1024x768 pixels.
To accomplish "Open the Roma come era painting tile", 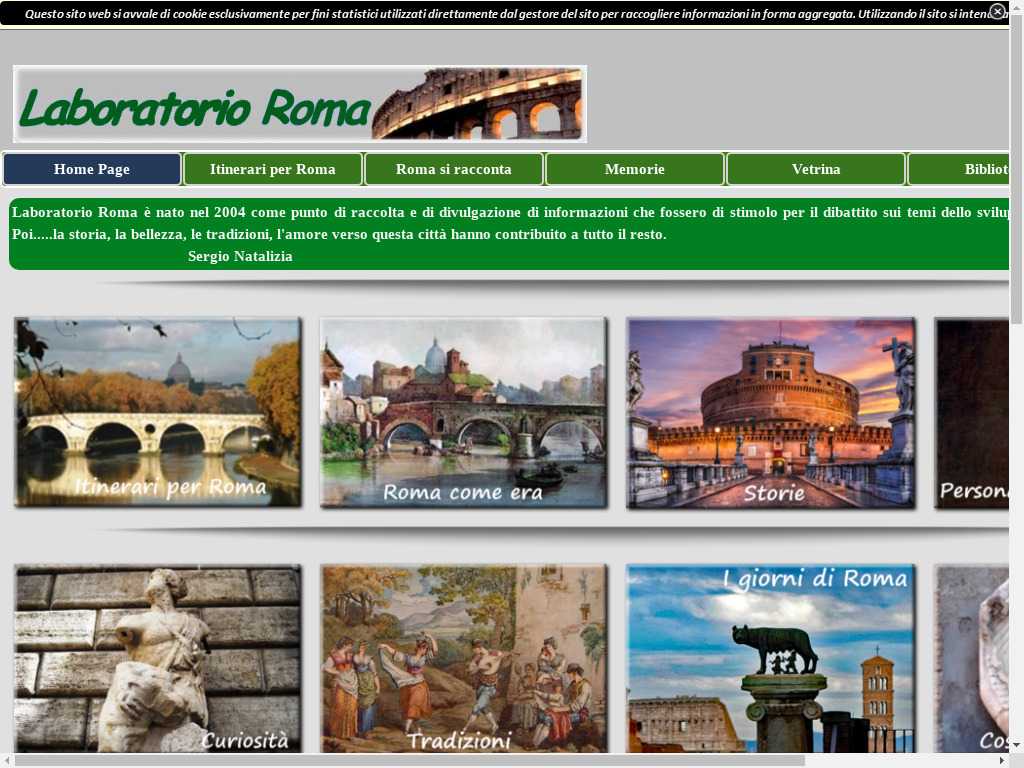I will [x=464, y=413].
